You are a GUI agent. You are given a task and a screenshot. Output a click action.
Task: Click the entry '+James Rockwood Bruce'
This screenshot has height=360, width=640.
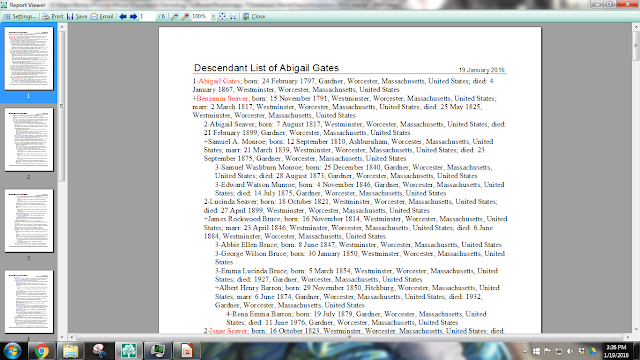pos(242,219)
